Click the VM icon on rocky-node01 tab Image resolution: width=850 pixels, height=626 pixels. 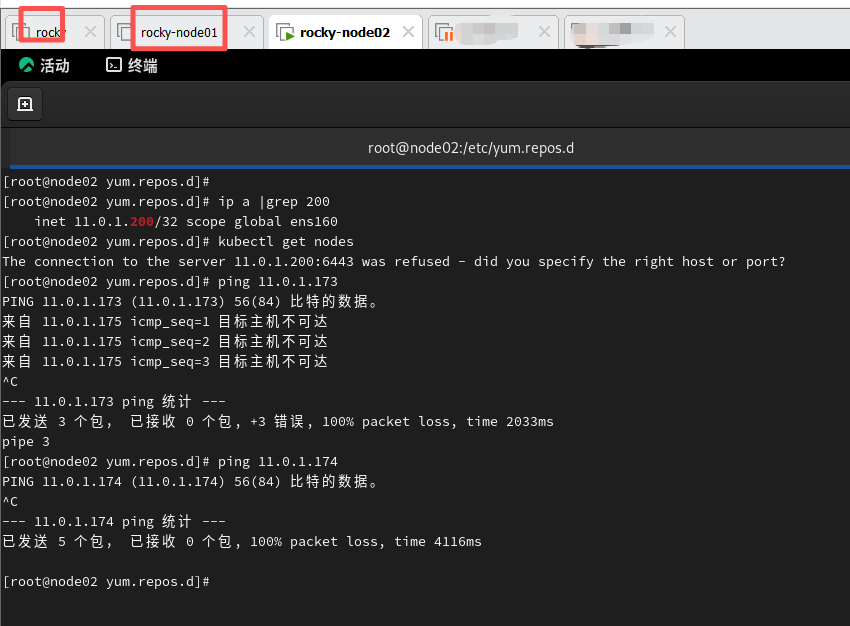click(x=125, y=33)
